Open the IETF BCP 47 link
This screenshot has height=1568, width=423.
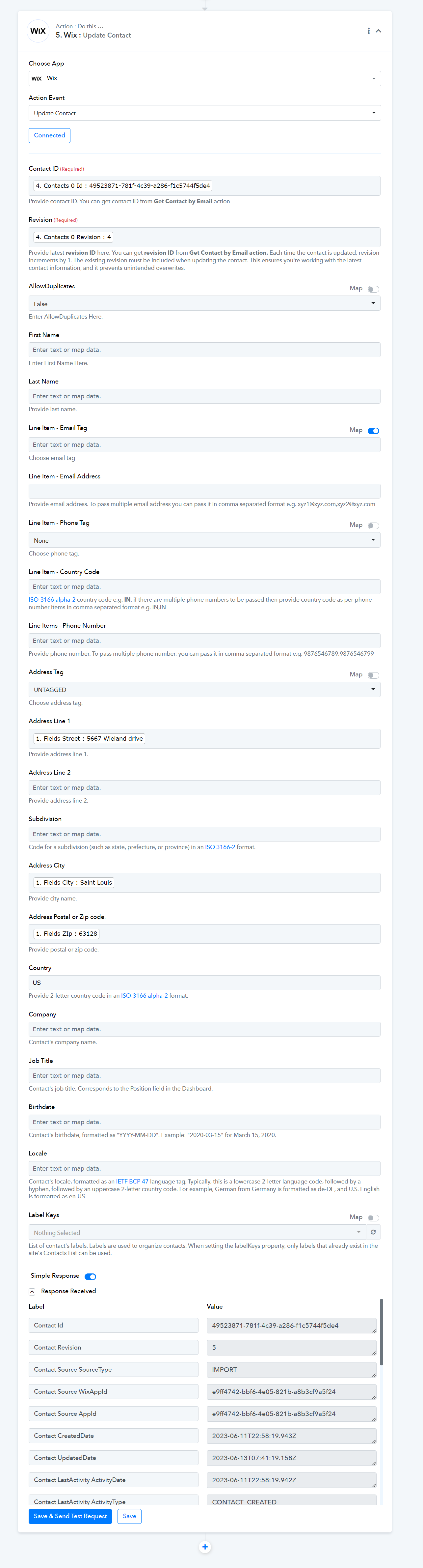(x=132, y=1182)
